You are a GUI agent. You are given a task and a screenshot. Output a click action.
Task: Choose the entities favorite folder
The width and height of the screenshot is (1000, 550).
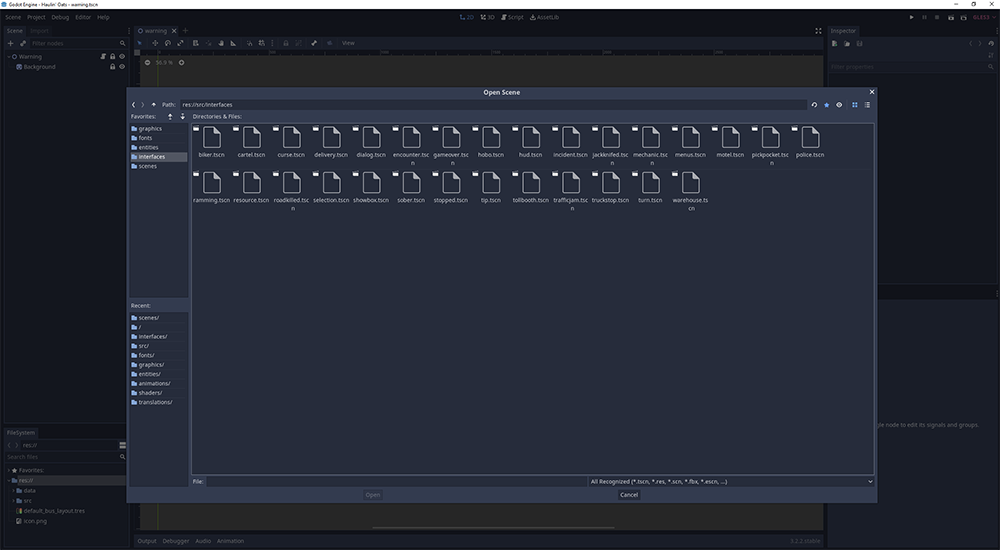tap(148, 147)
